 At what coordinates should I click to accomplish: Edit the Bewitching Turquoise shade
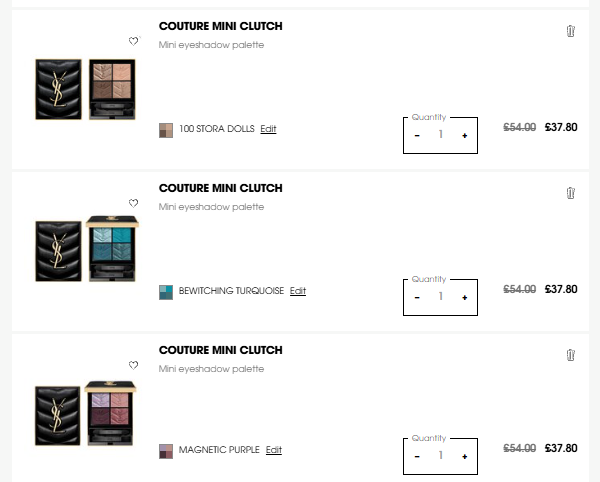click(298, 291)
